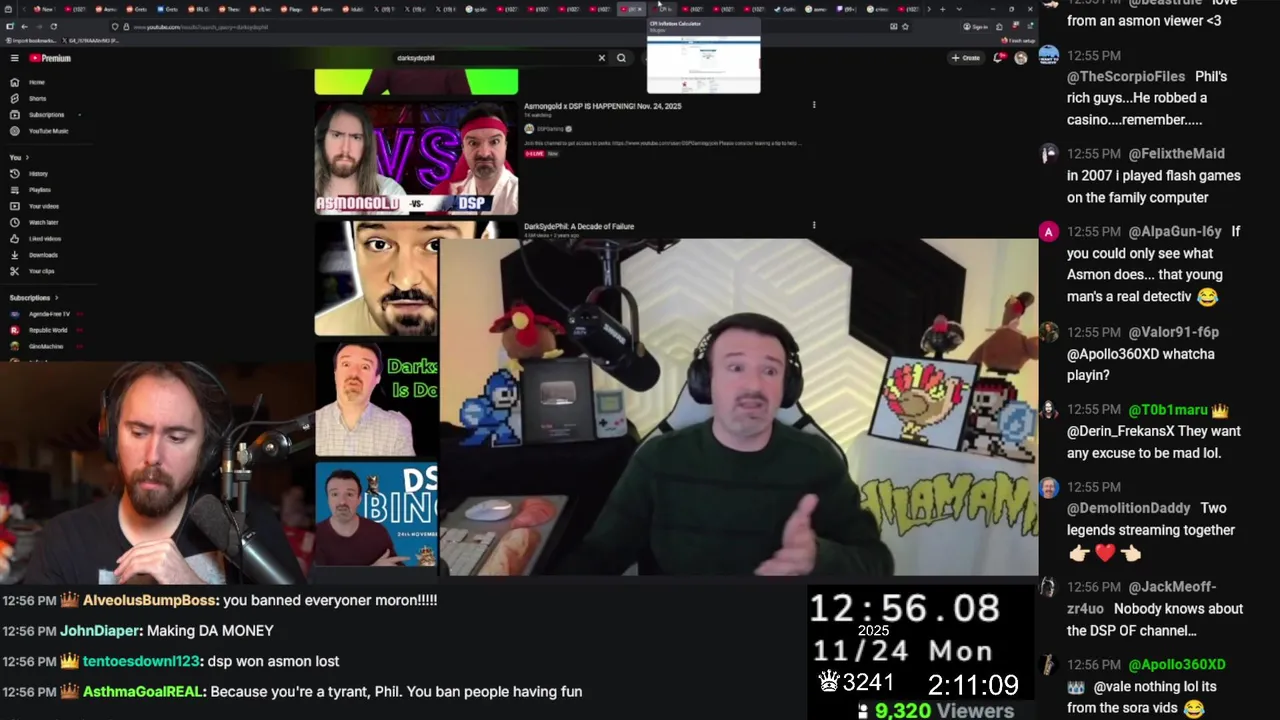Viewport: 1280px width, 720px height.
Task: Open options for Asmongold x DSP video
Action: 814,105
